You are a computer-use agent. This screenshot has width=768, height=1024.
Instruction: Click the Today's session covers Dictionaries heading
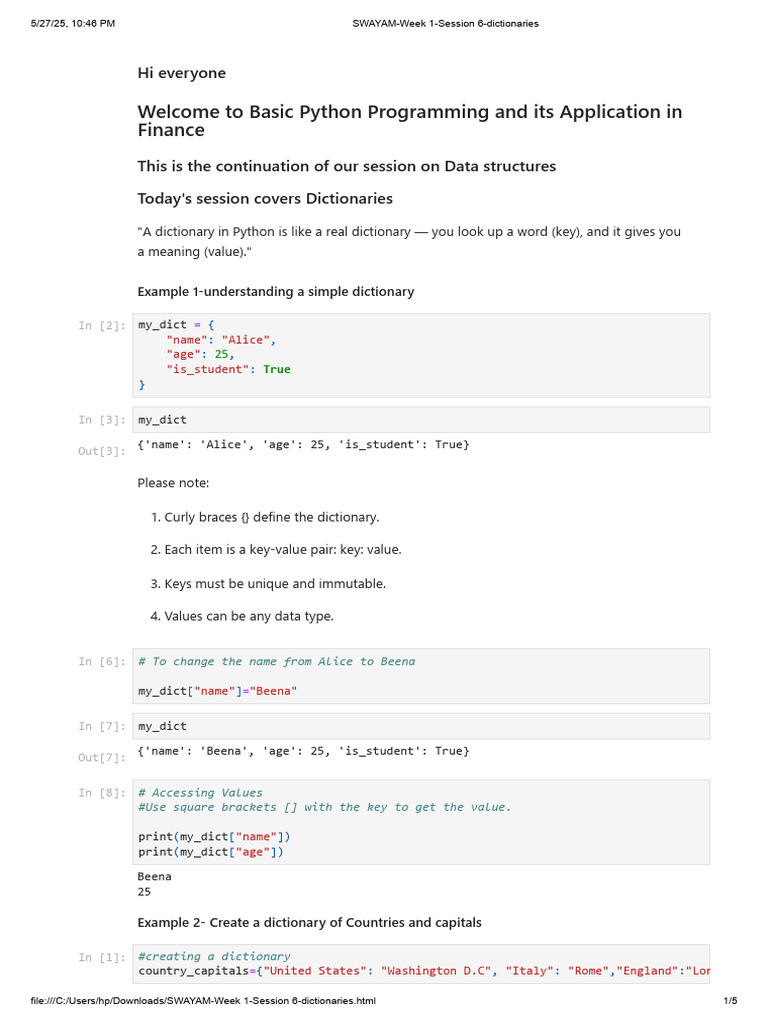point(265,199)
